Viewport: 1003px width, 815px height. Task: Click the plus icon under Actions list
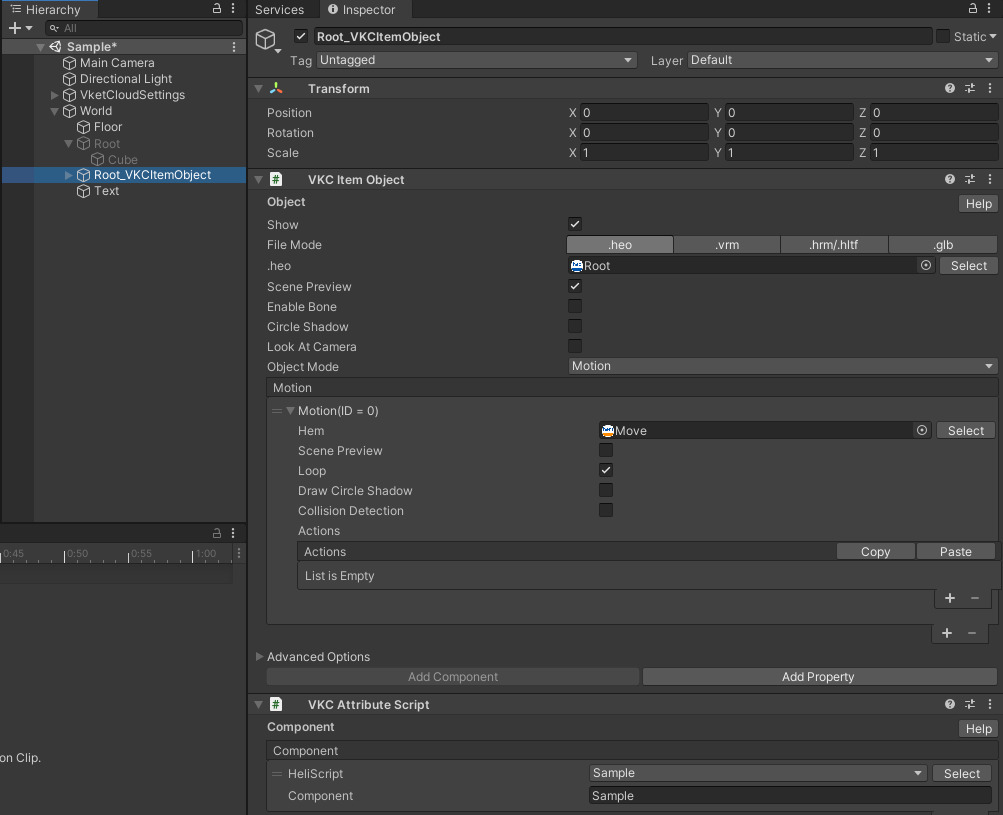[x=949, y=598]
